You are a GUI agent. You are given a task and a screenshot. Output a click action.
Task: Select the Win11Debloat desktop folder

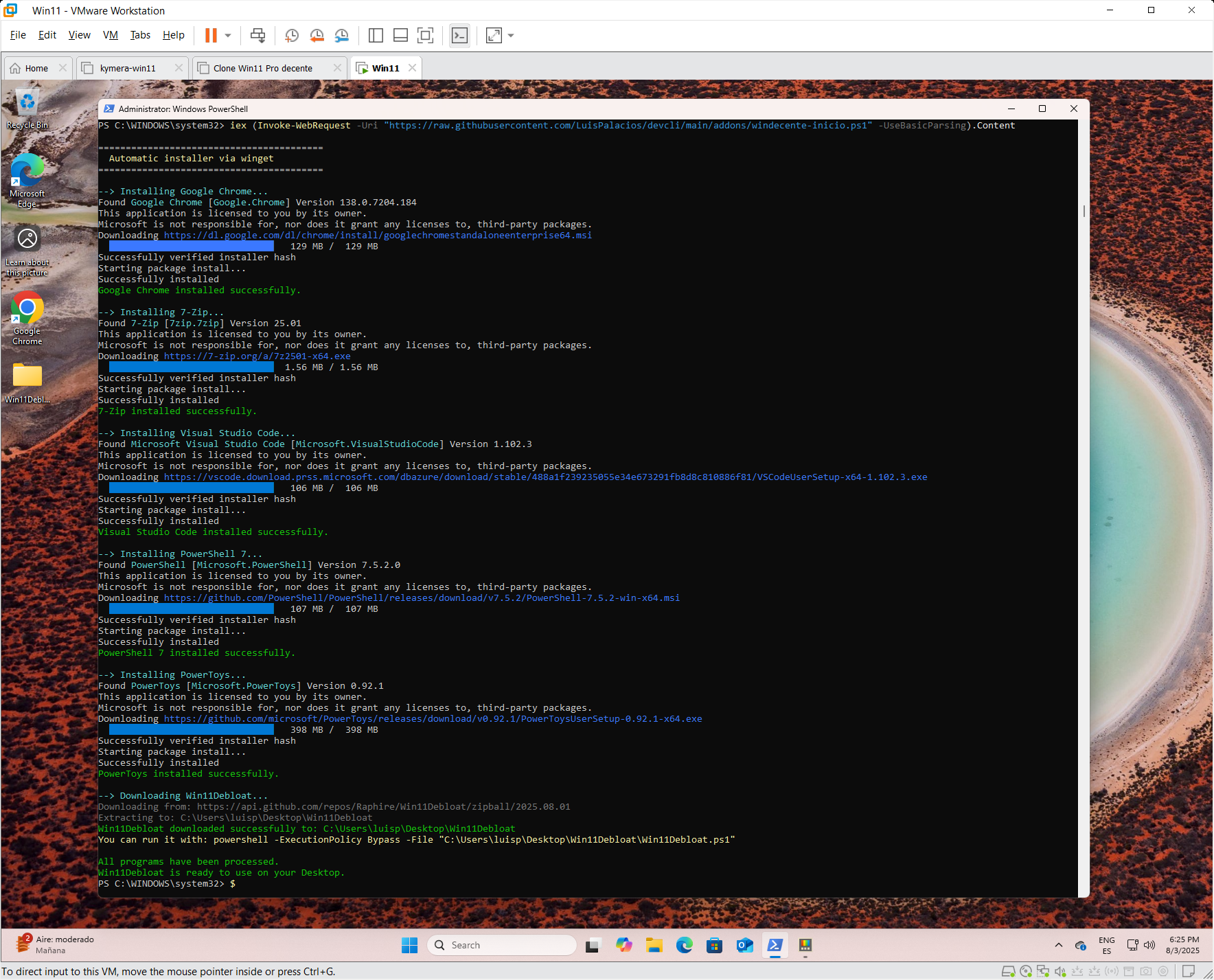tap(27, 383)
